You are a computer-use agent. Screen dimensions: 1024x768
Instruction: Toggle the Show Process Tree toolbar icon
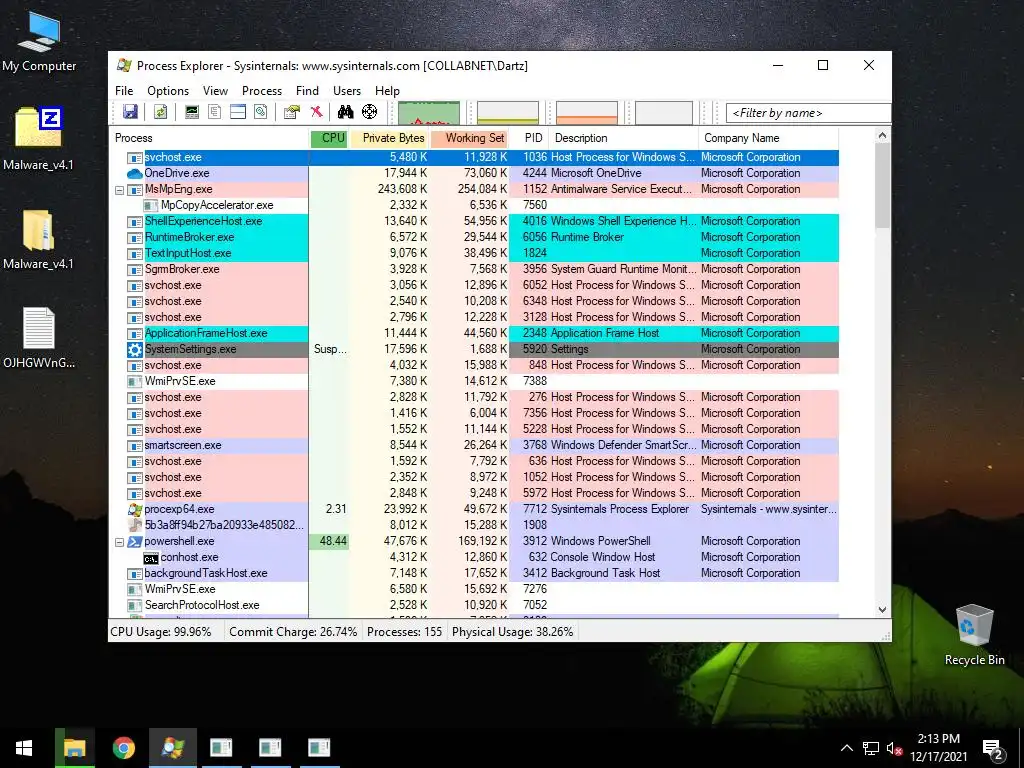tap(214, 112)
